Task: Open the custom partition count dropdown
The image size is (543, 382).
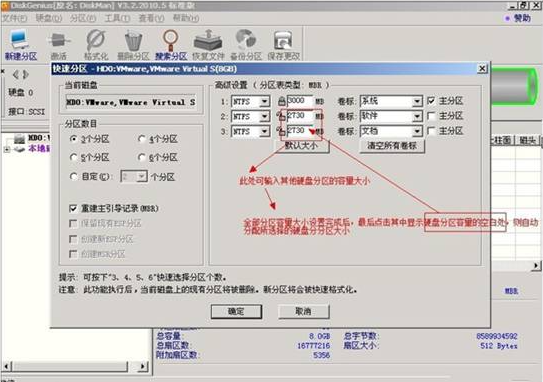Action: [141, 177]
